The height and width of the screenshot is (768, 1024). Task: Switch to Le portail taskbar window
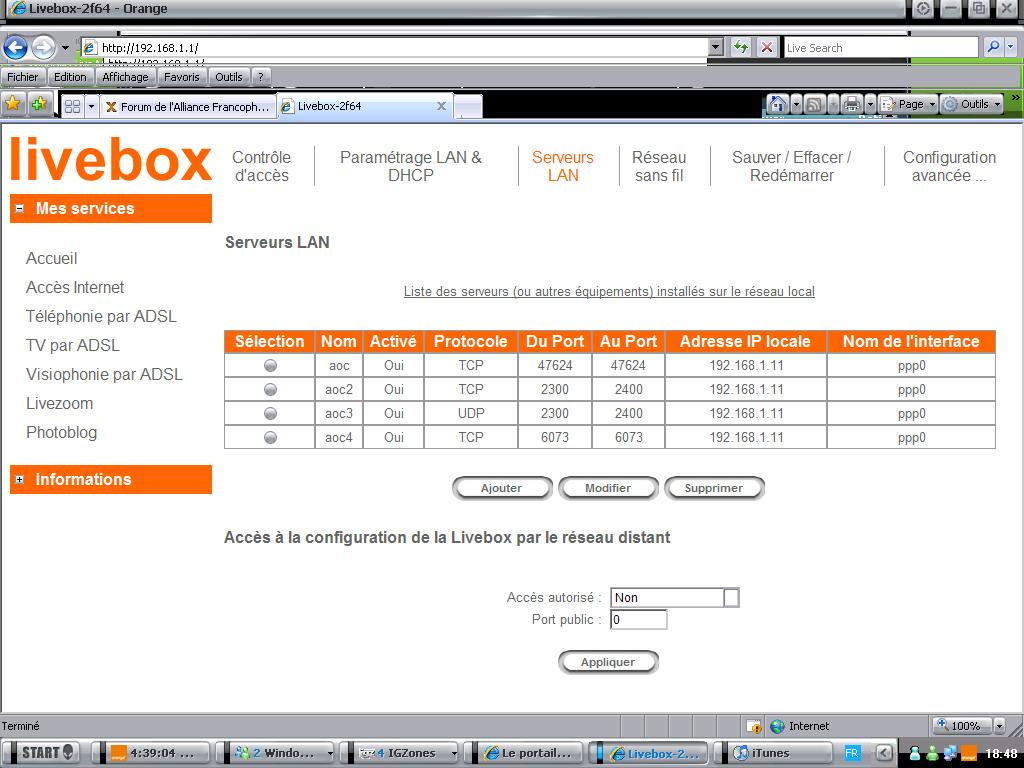tap(528, 753)
